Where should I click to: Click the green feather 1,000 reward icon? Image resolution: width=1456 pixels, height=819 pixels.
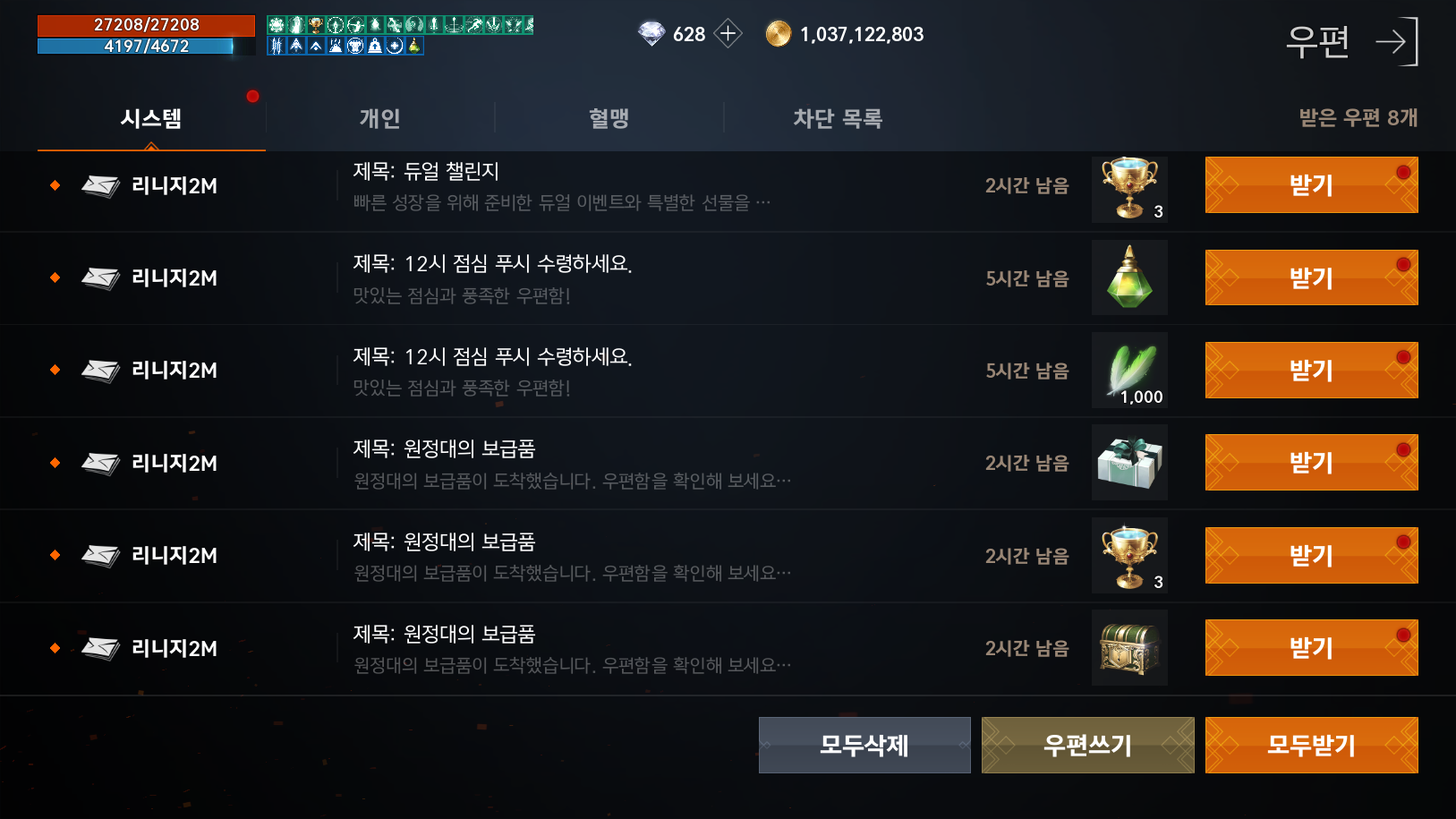[x=1129, y=370]
